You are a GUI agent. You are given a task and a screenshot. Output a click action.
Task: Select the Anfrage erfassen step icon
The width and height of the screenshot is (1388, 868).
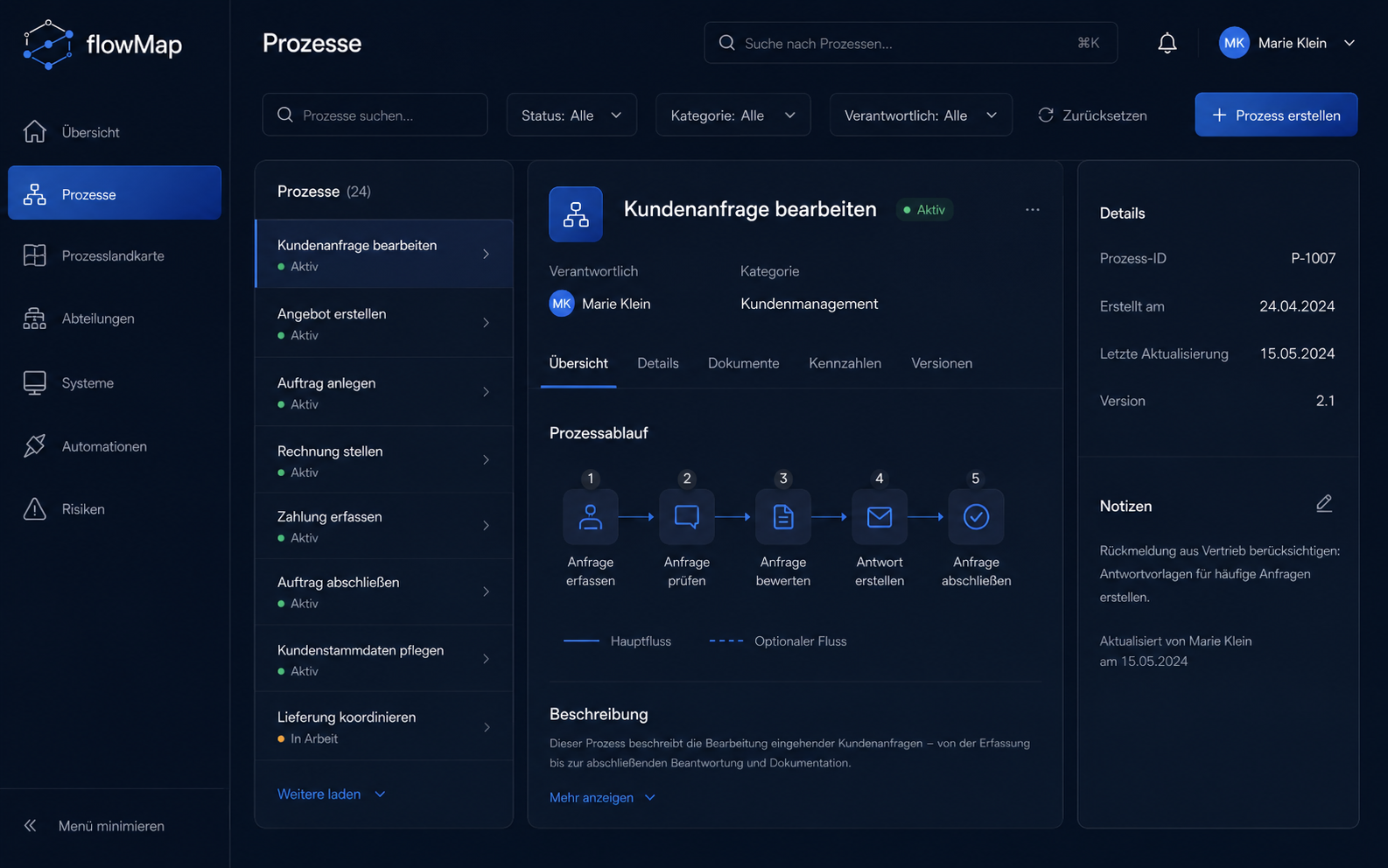(x=591, y=517)
